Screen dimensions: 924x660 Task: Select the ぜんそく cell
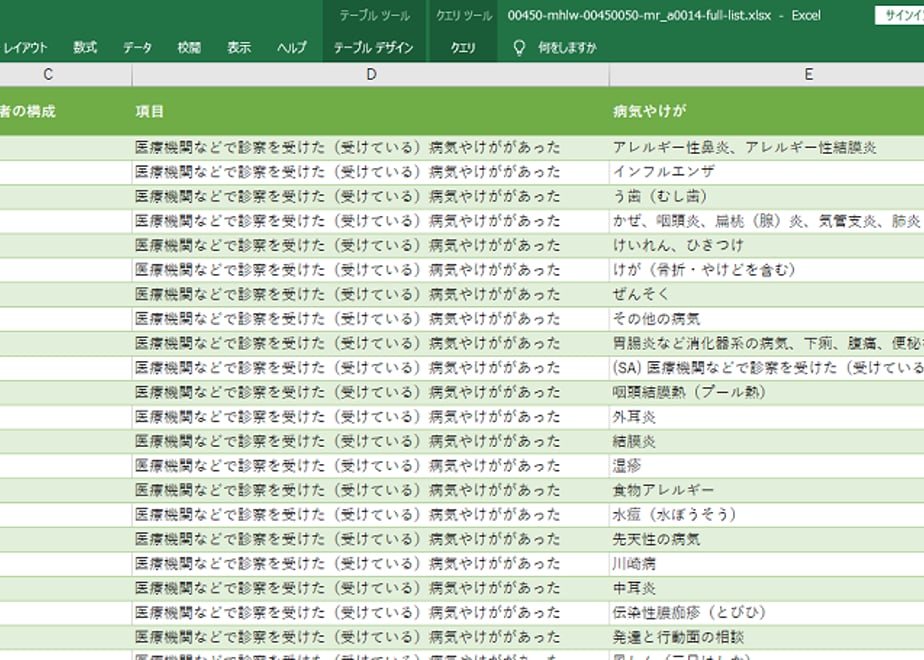click(x=767, y=294)
